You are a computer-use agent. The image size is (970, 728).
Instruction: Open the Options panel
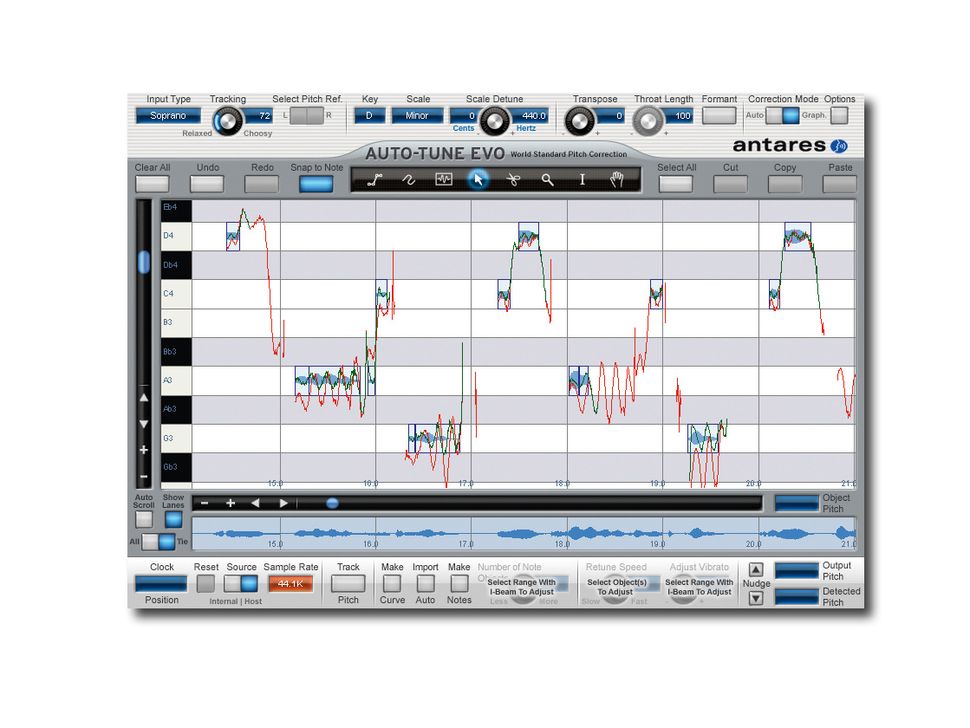840,116
